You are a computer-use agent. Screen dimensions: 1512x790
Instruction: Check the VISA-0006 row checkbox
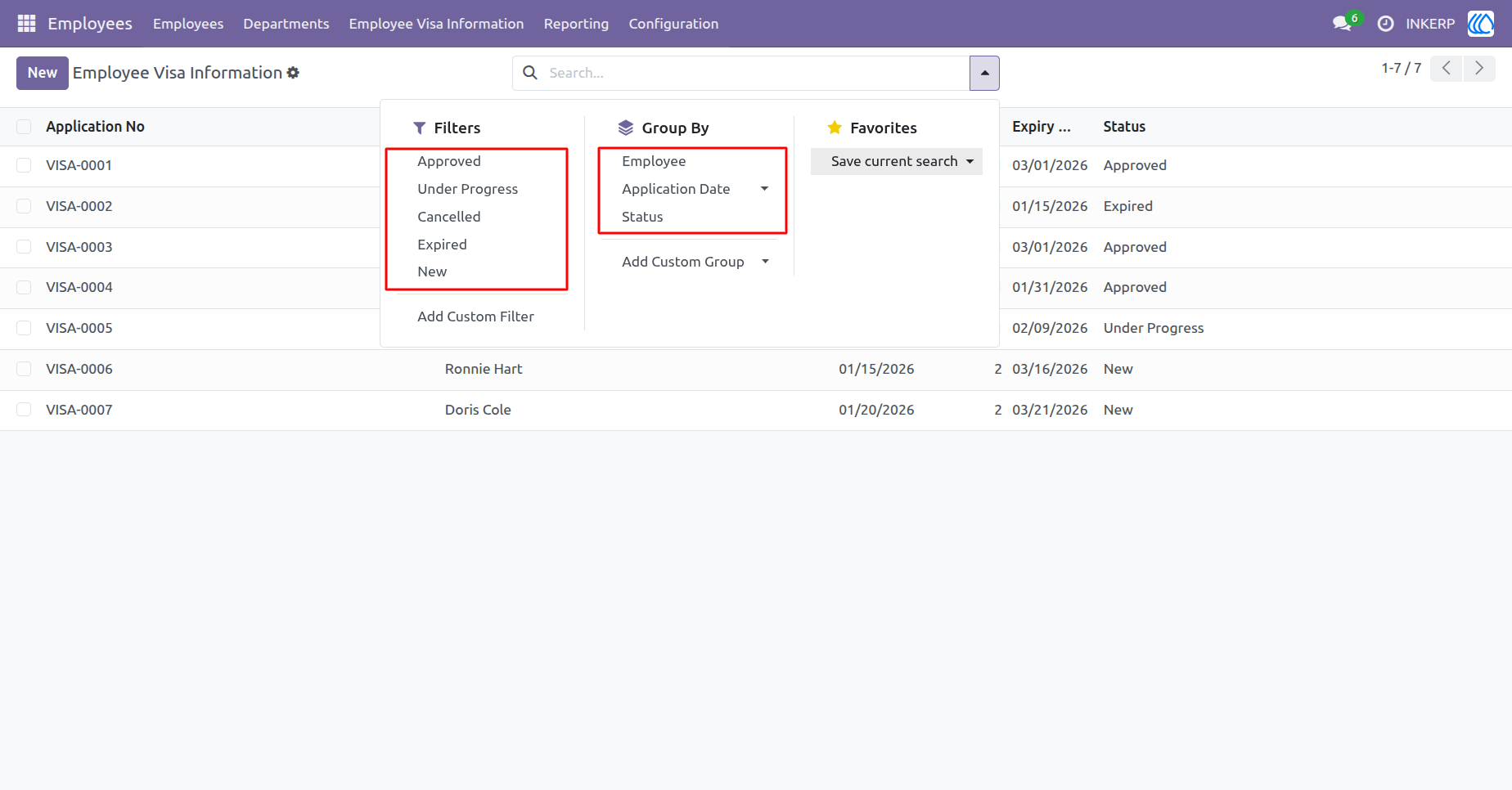click(24, 369)
